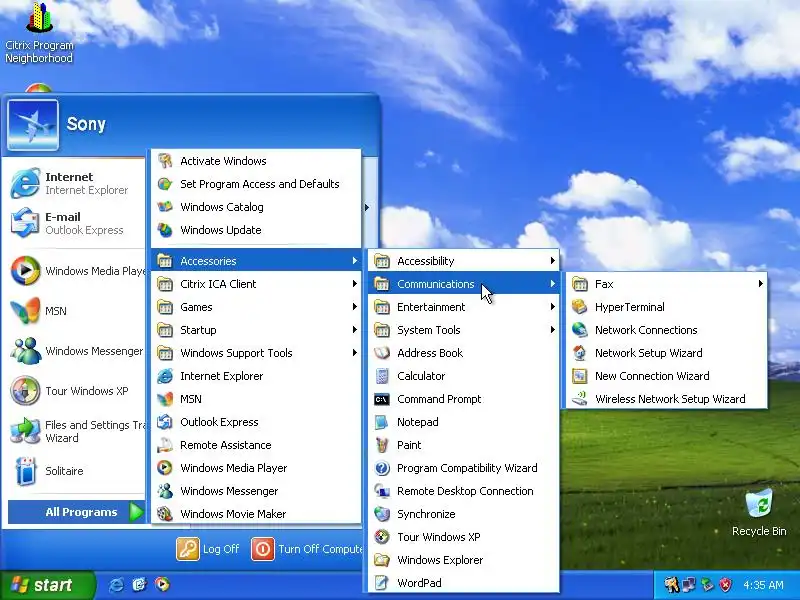The image size is (800, 600).
Task: Open the Citrix Program Neighborhood desktop icon
Action: (39, 33)
